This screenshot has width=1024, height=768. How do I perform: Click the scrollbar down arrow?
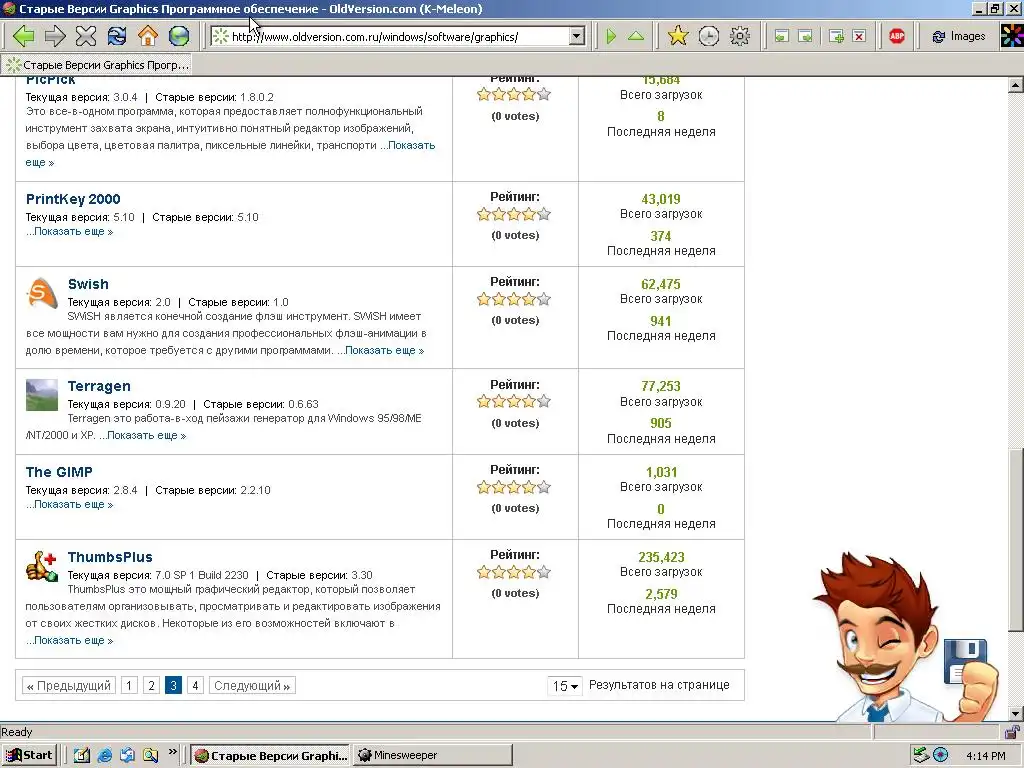tap(1016, 713)
